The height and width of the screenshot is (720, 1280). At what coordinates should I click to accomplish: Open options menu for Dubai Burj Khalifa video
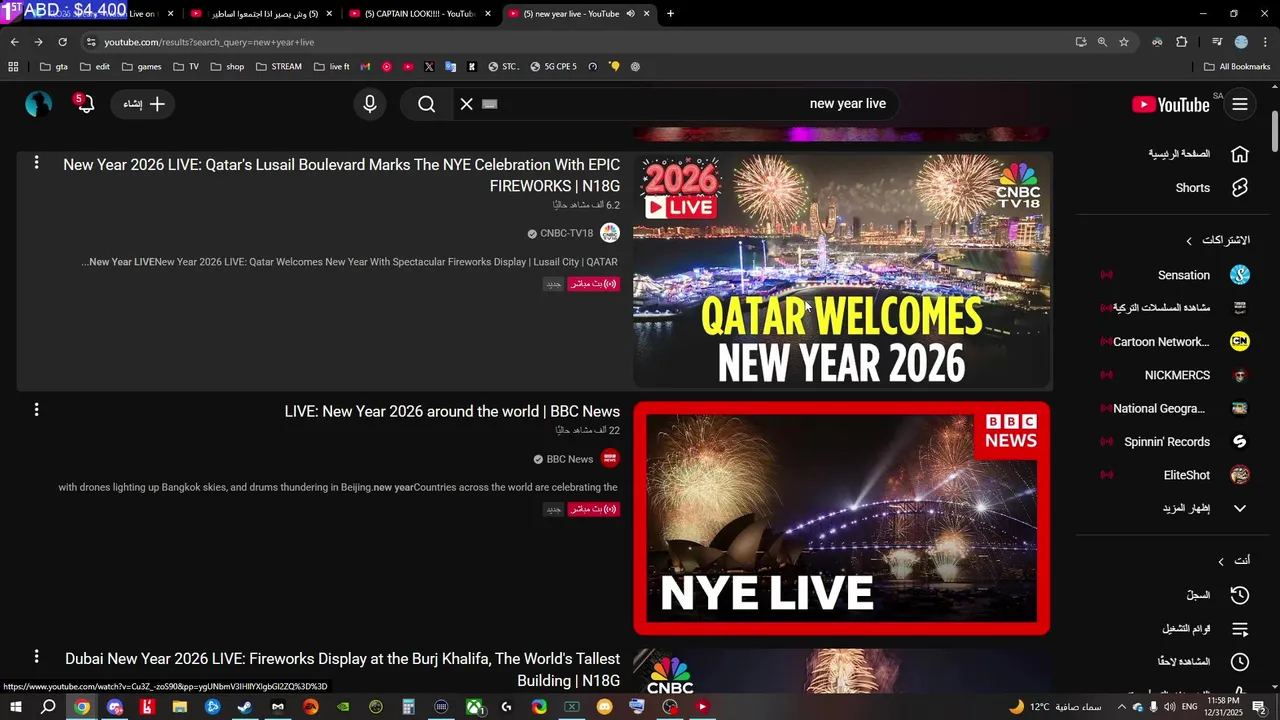pyautogui.click(x=36, y=657)
